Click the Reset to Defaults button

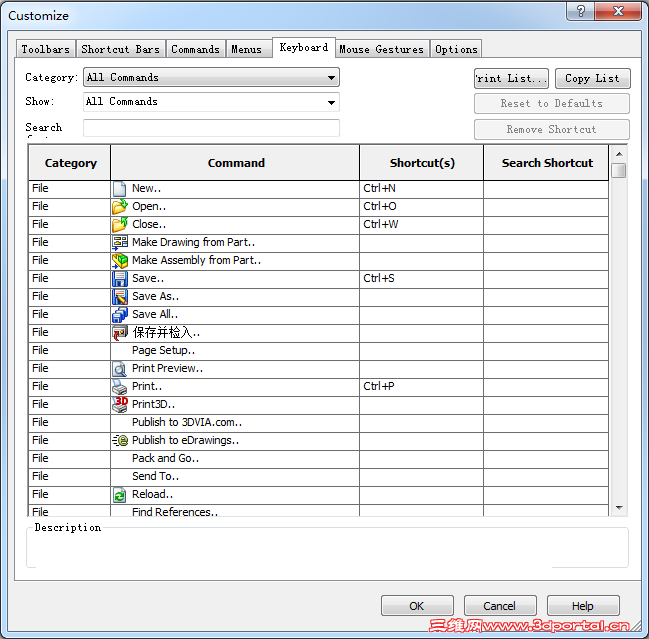552,103
